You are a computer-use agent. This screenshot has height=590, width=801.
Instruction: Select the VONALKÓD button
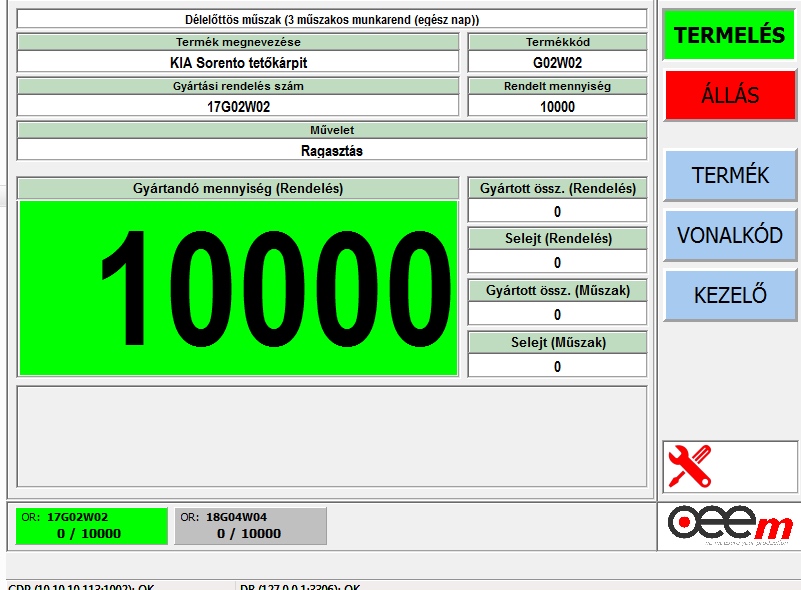pos(730,236)
